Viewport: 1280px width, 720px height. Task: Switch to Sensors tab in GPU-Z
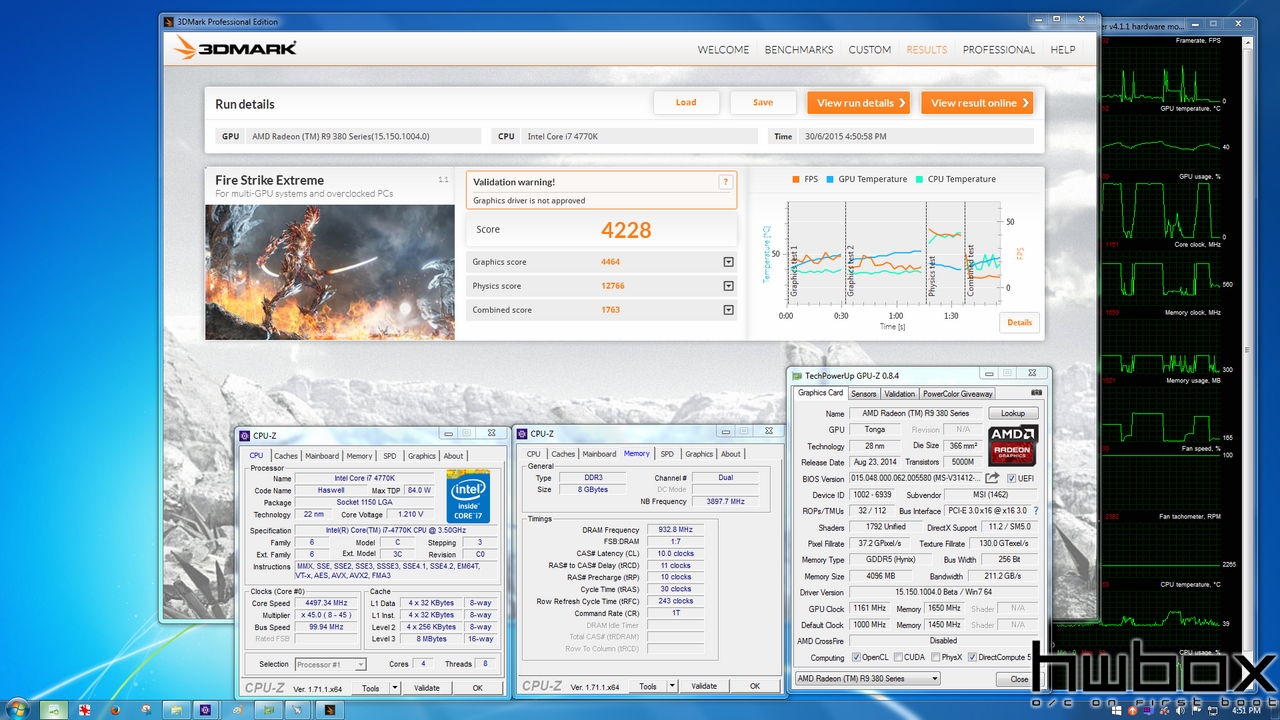tap(864, 394)
